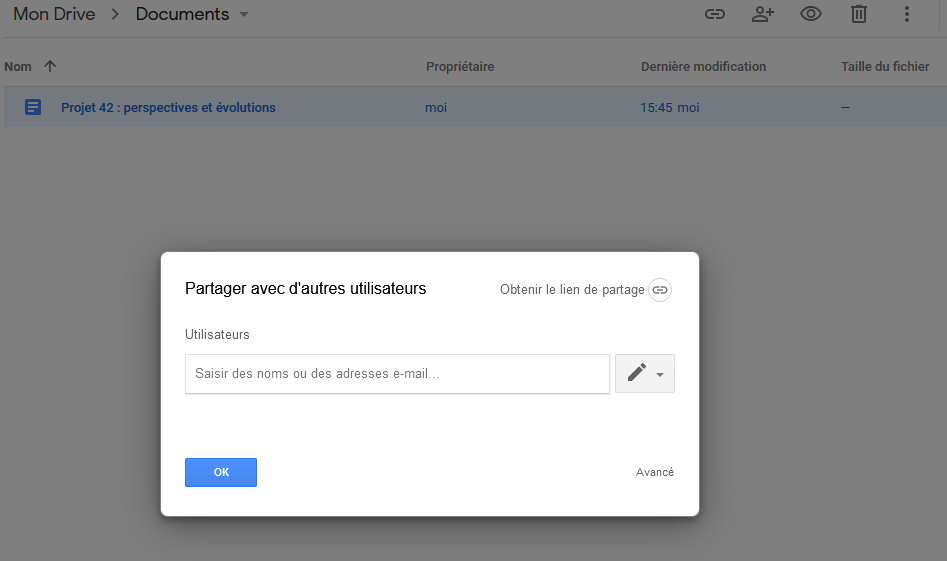This screenshot has width=947, height=561.
Task: Open Avancé sharing settings
Action: coord(655,472)
